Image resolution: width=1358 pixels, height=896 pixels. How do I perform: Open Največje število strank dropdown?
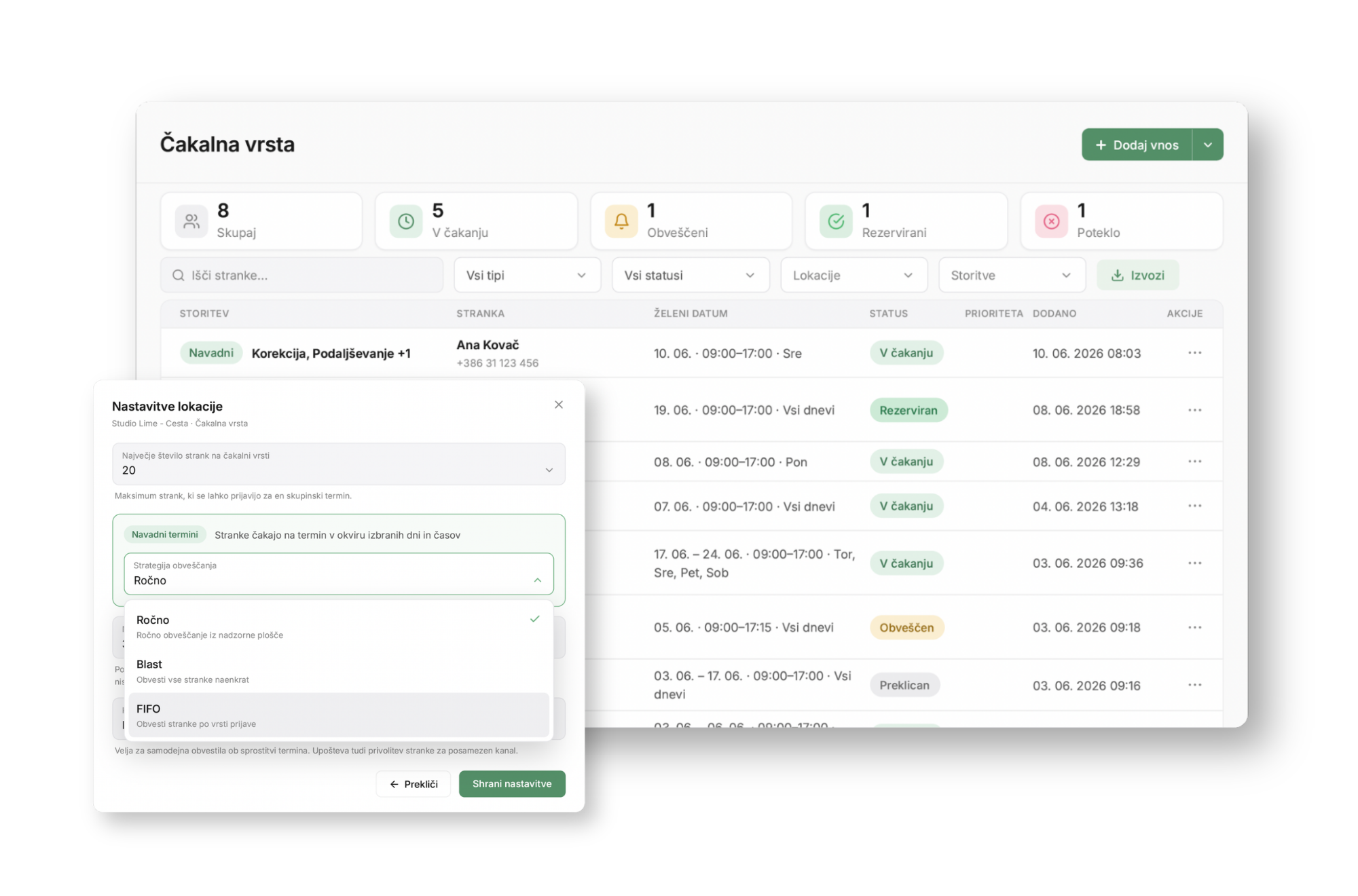(338, 464)
